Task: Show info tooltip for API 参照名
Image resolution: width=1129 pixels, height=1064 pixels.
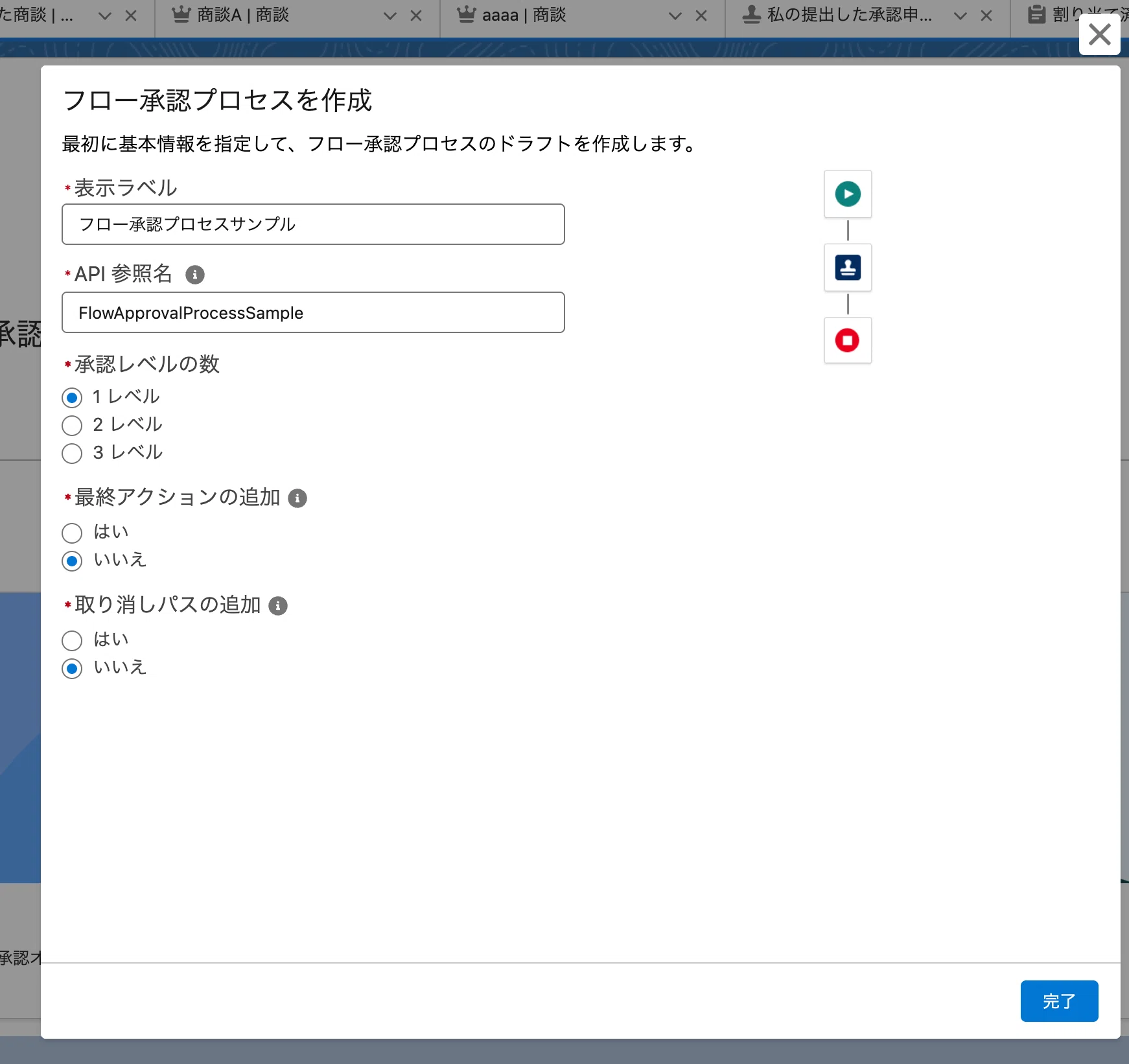Action: tap(194, 275)
